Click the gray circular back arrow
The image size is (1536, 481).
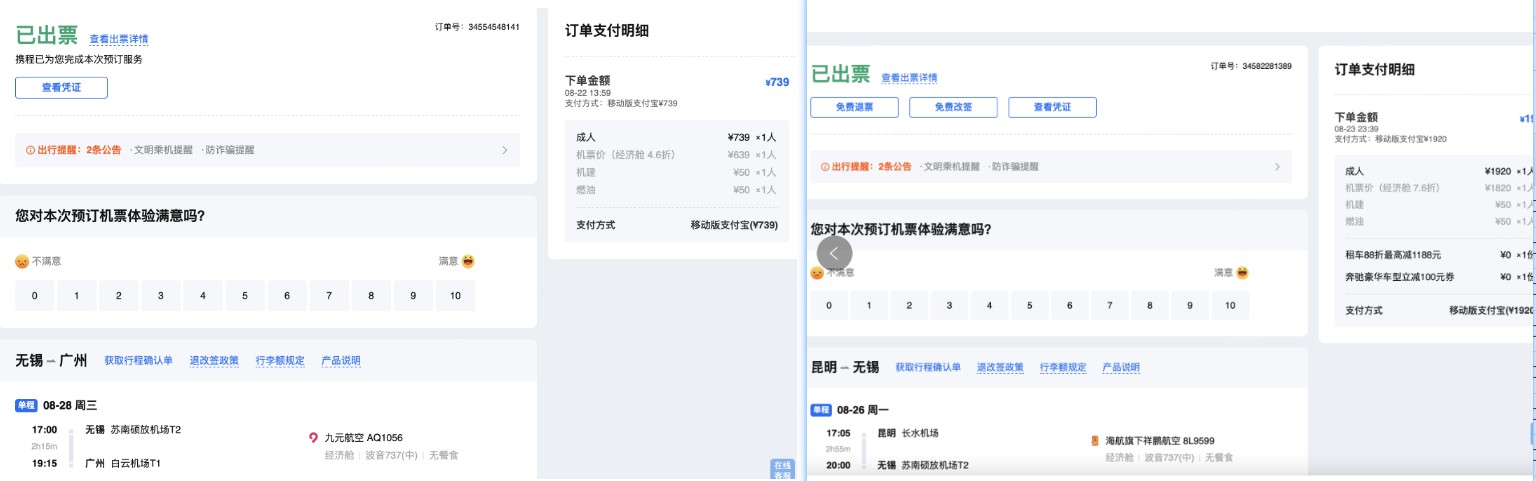(834, 253)
